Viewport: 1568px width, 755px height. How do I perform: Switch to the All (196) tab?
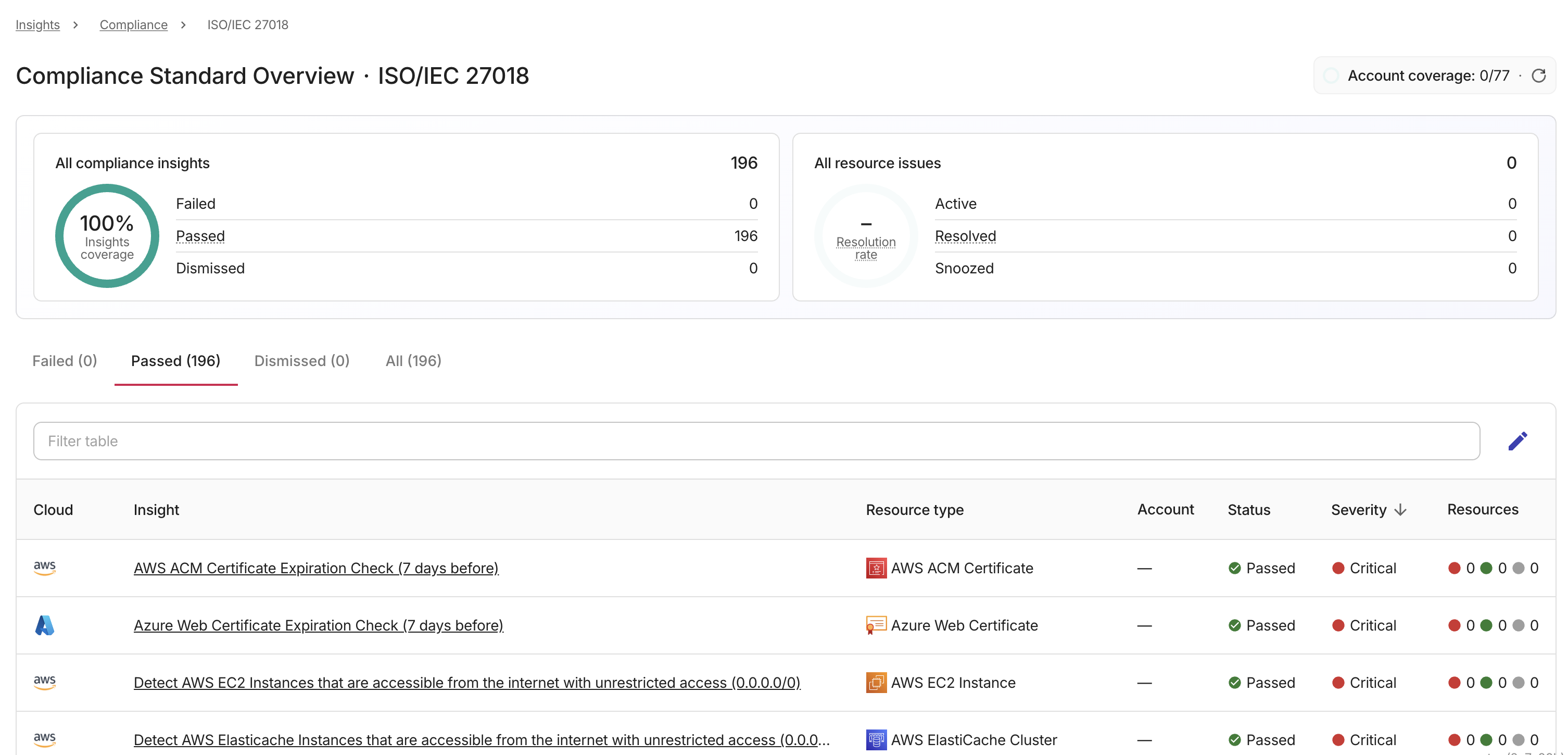tap(413, 360)
